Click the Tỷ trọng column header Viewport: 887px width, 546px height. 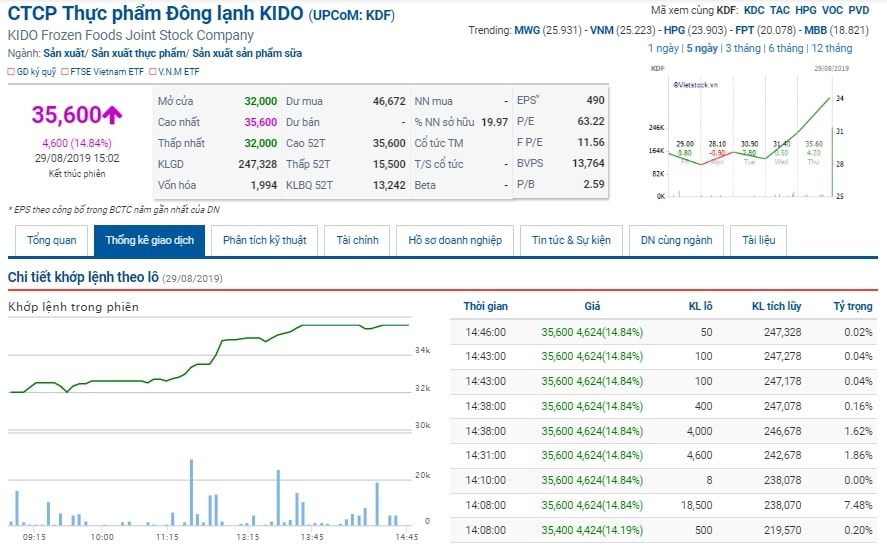pyautogui.click(x=852, y=306)
